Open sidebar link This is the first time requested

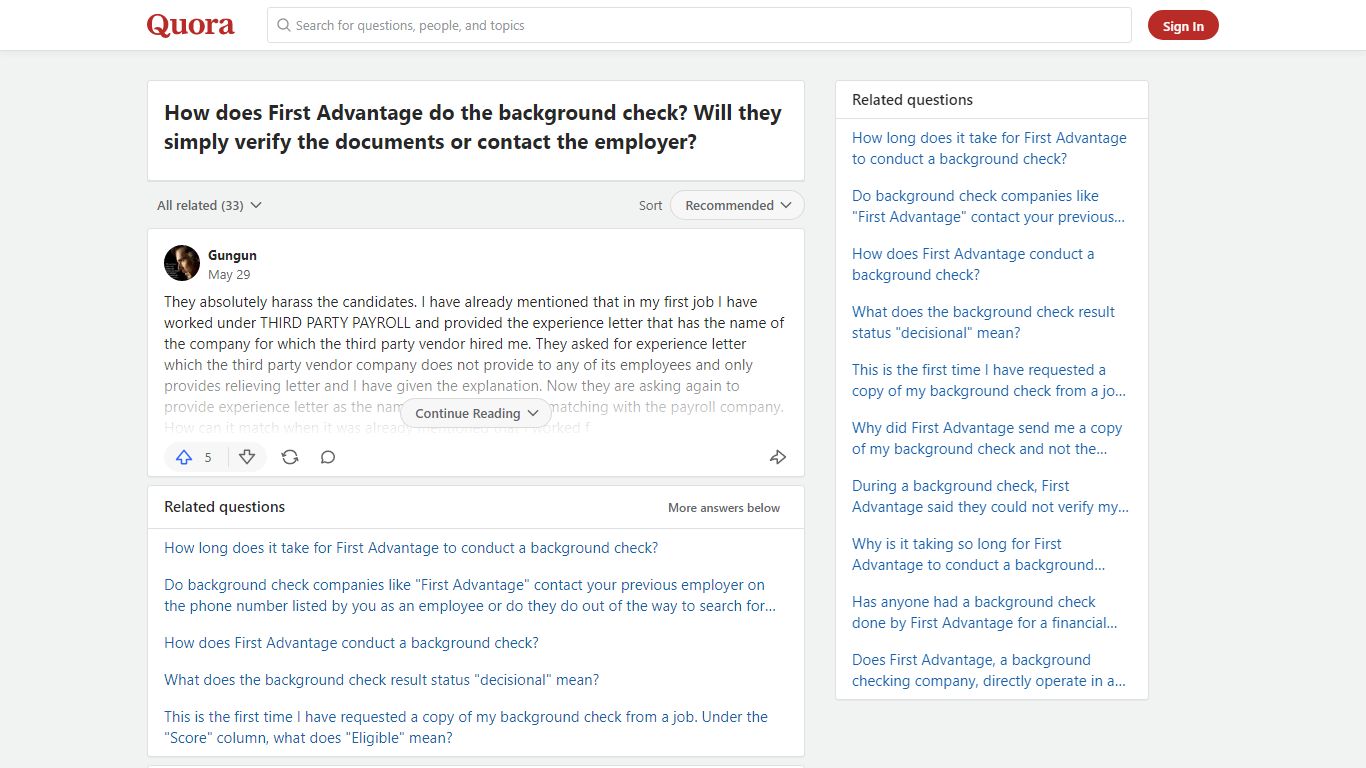click(x=989, y=380)
